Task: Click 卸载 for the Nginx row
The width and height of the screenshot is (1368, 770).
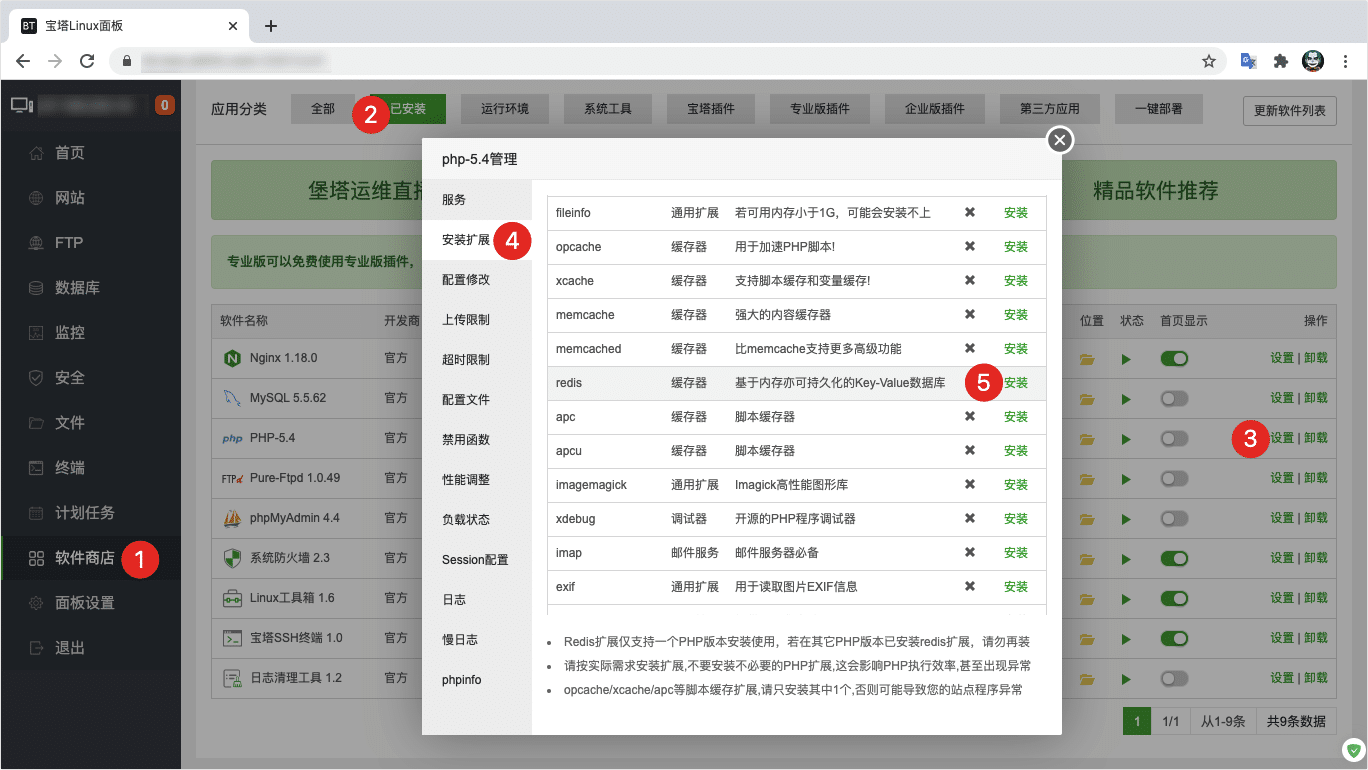Action: (1316, 358)
